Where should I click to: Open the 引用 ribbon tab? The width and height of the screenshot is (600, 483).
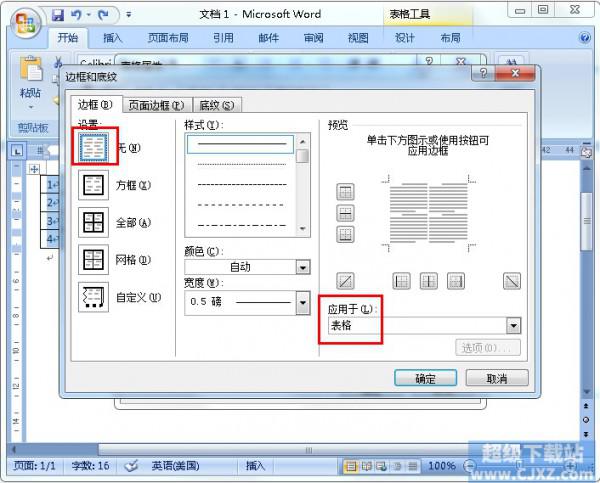pos(223,38)
